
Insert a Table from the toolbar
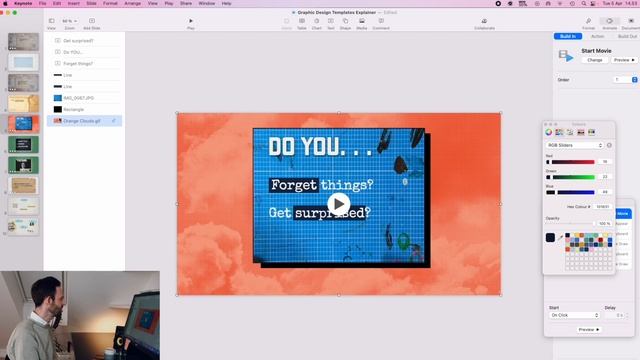(x=302, y=21)
